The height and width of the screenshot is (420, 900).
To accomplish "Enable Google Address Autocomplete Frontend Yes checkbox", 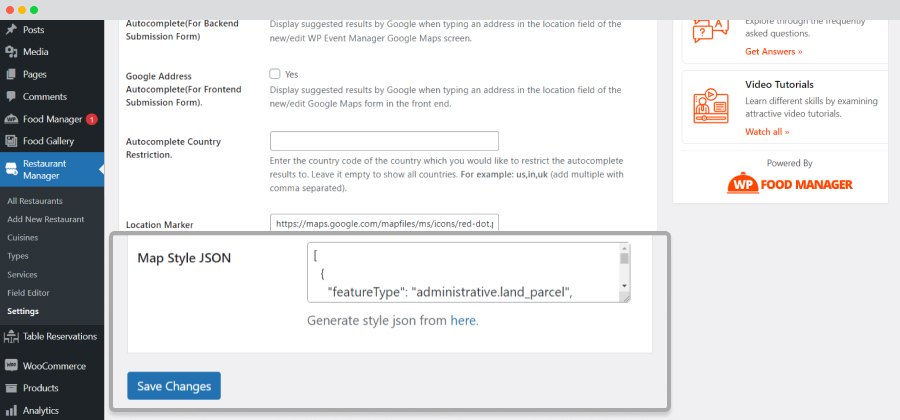I will 275,74.
